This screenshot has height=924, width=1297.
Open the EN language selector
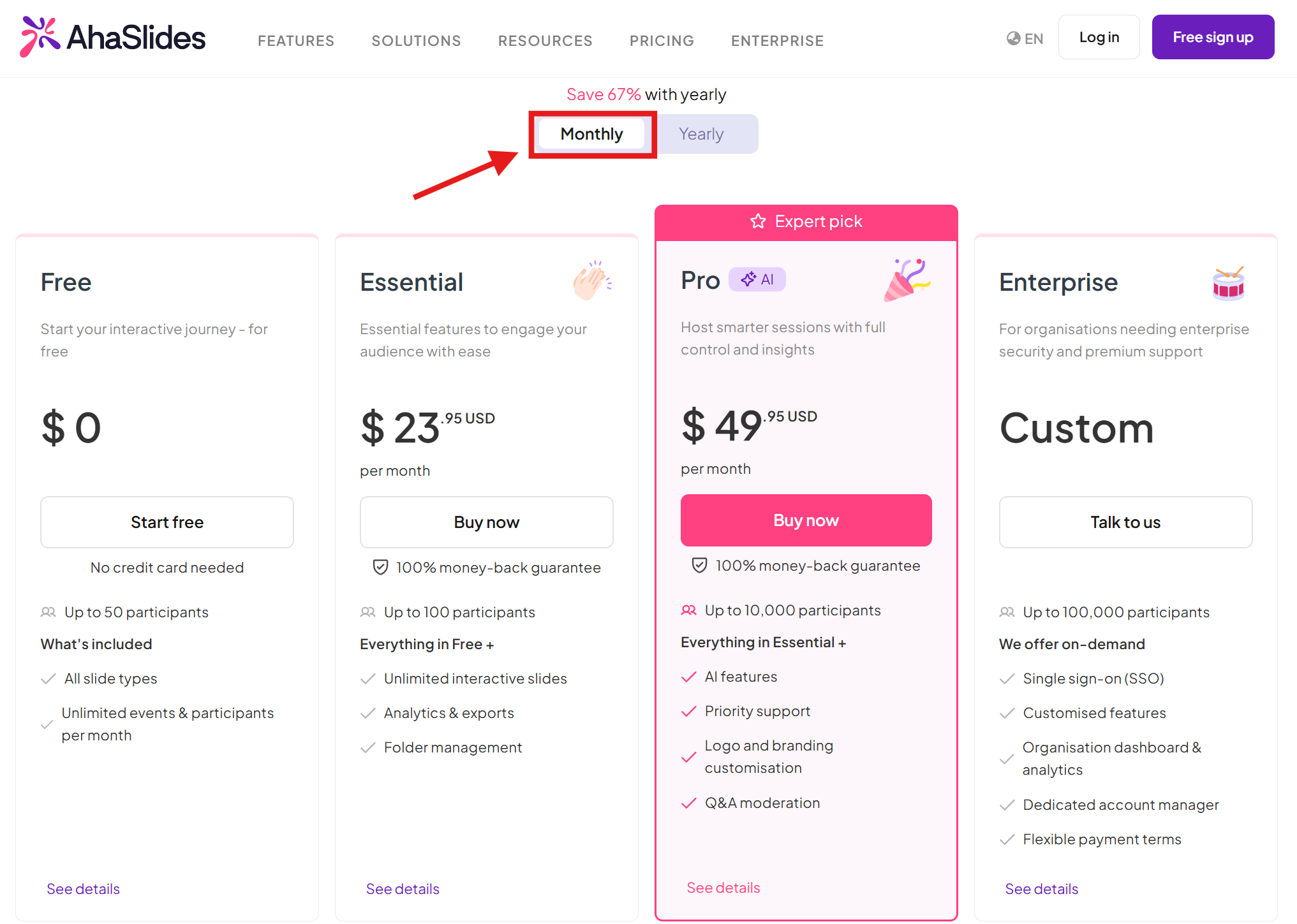point(1025,38)
